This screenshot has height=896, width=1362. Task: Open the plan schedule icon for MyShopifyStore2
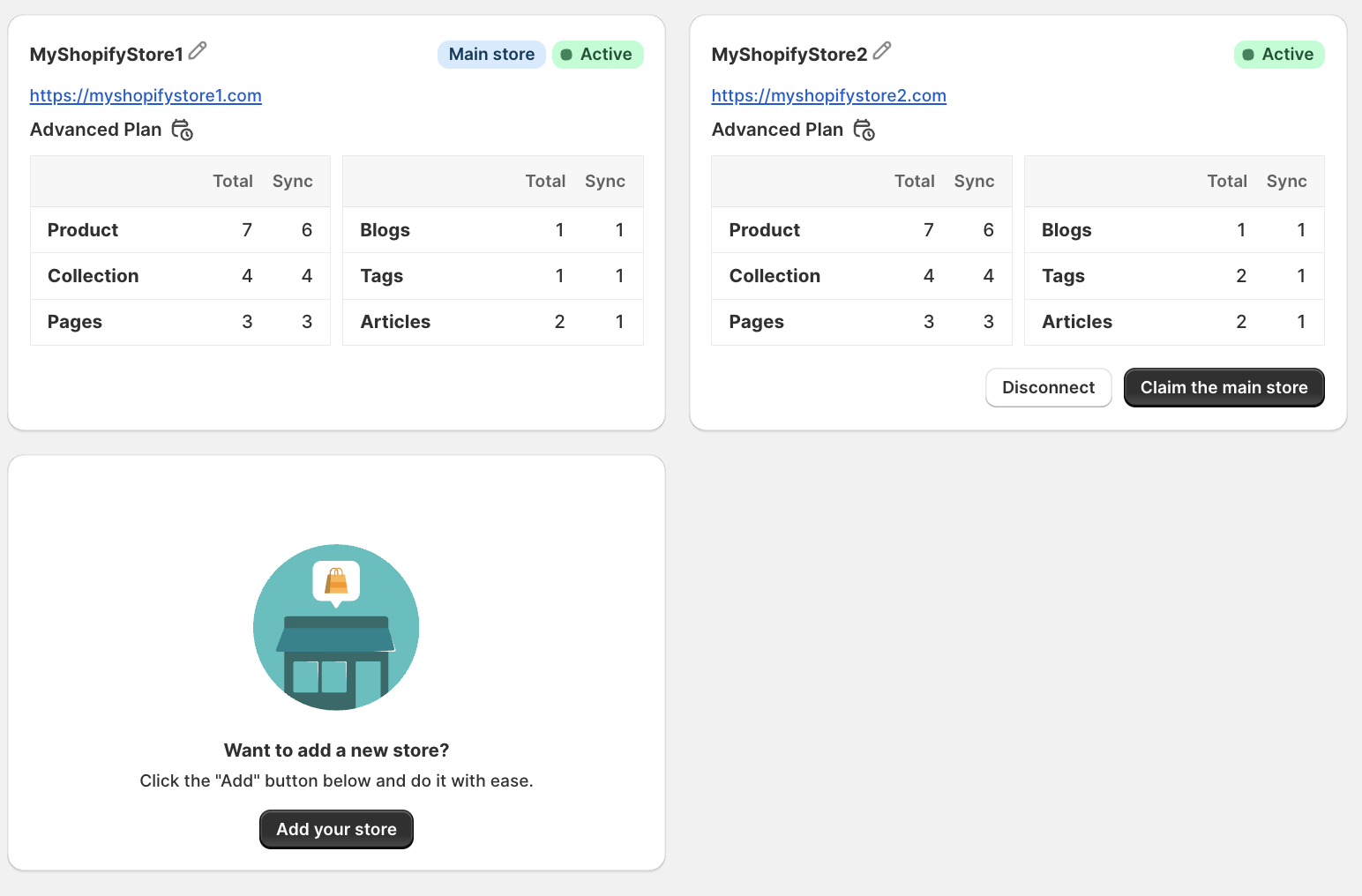point(864,131)
